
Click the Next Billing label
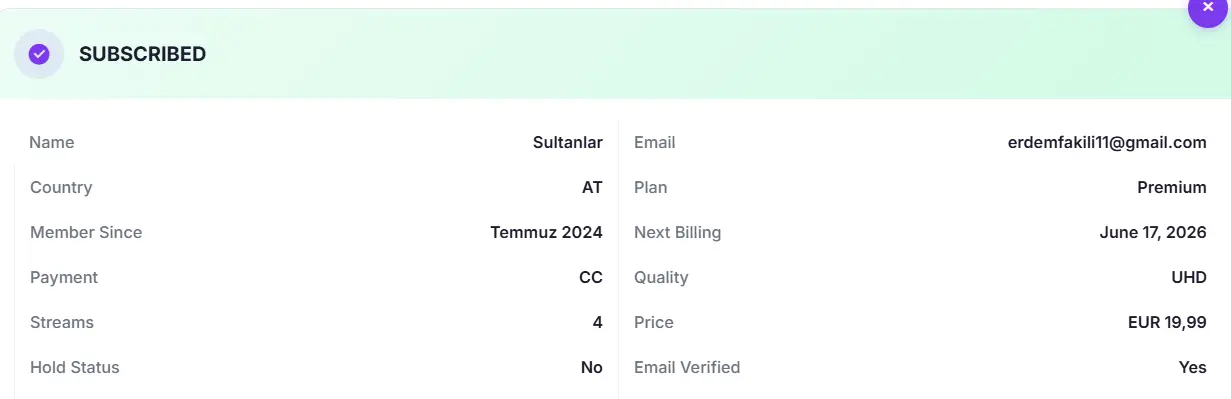coord(677,232)
